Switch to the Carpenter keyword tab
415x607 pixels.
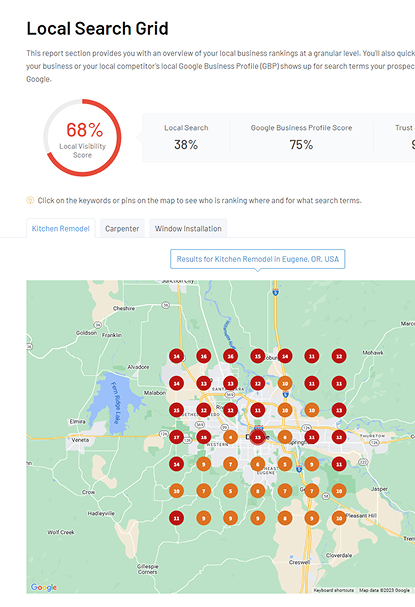click(122, 228)
